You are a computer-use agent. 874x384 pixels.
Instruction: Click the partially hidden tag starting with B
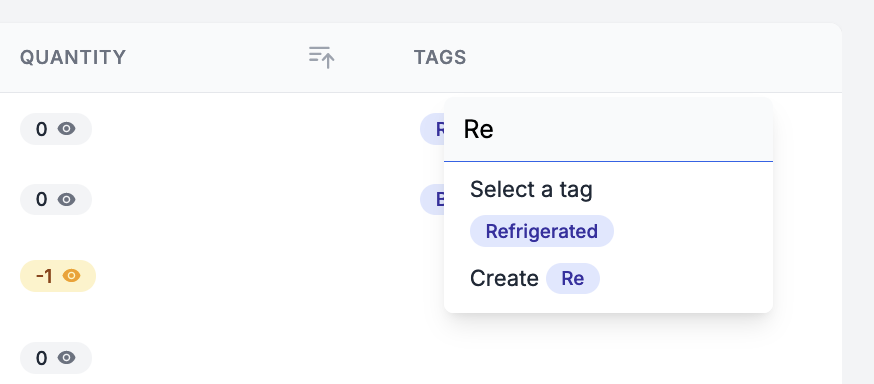[433, 199]
